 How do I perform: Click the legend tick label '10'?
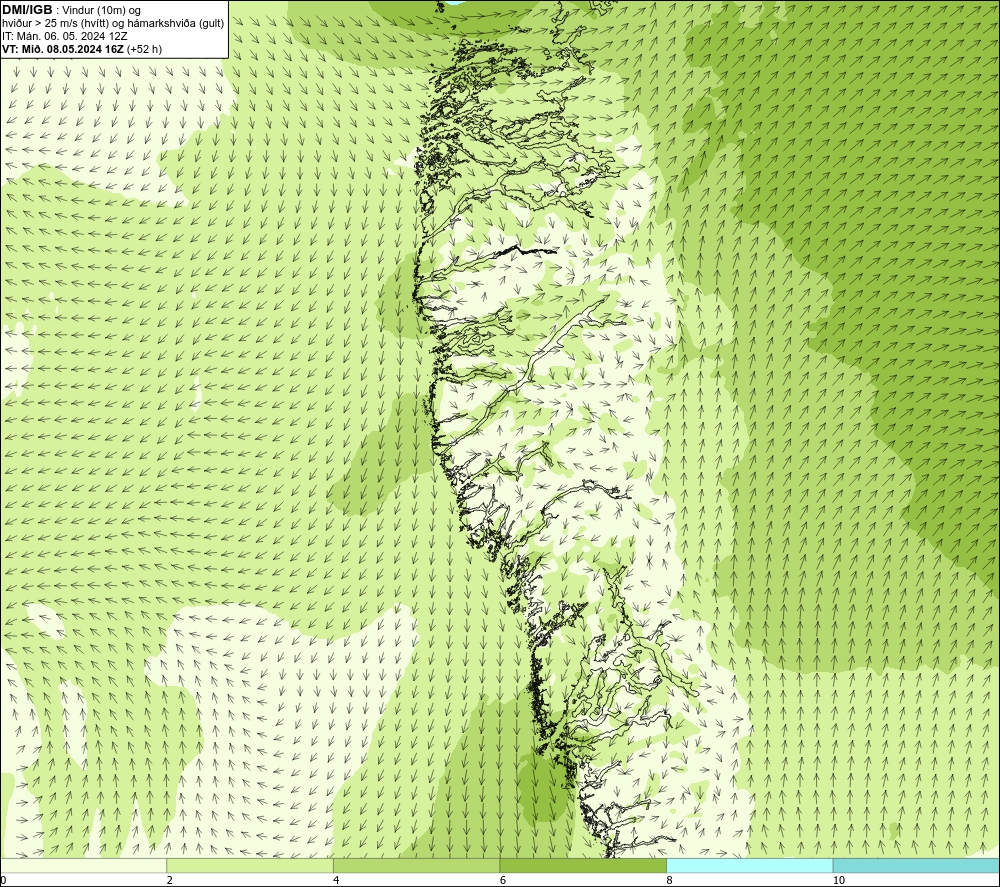(x=839, y=880)
